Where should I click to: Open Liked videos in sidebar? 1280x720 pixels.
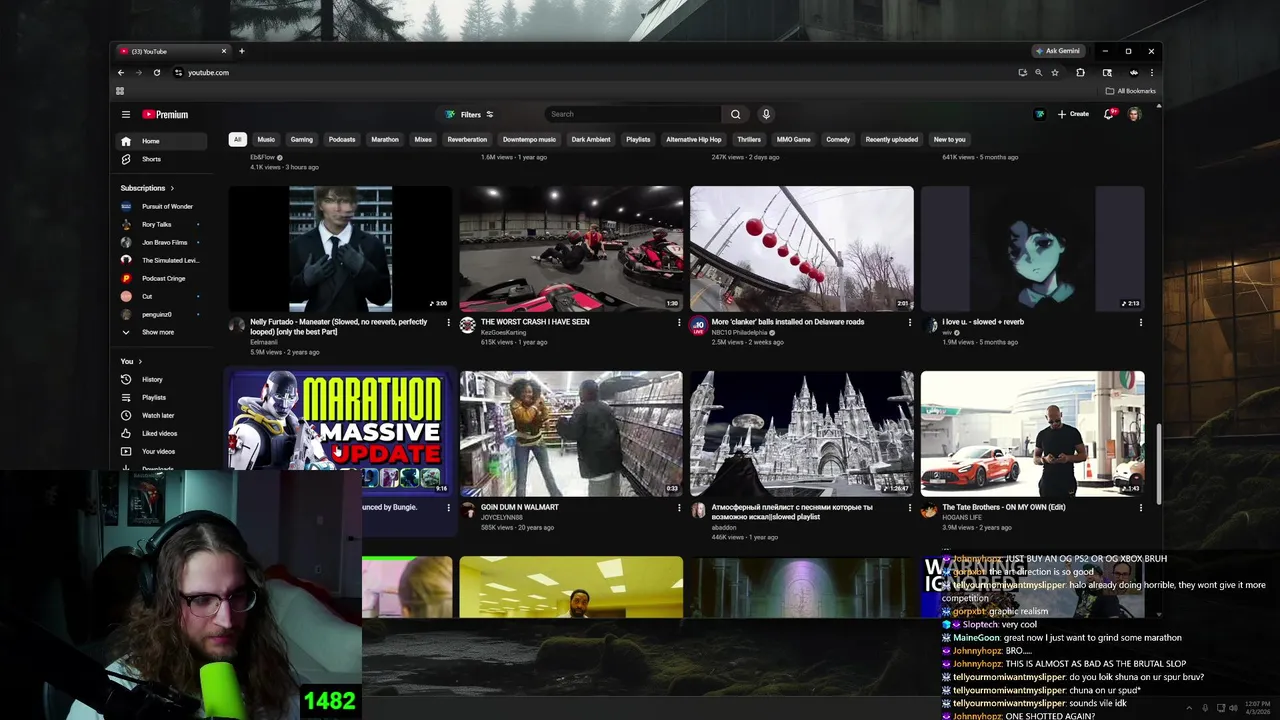tap(160, 433)
